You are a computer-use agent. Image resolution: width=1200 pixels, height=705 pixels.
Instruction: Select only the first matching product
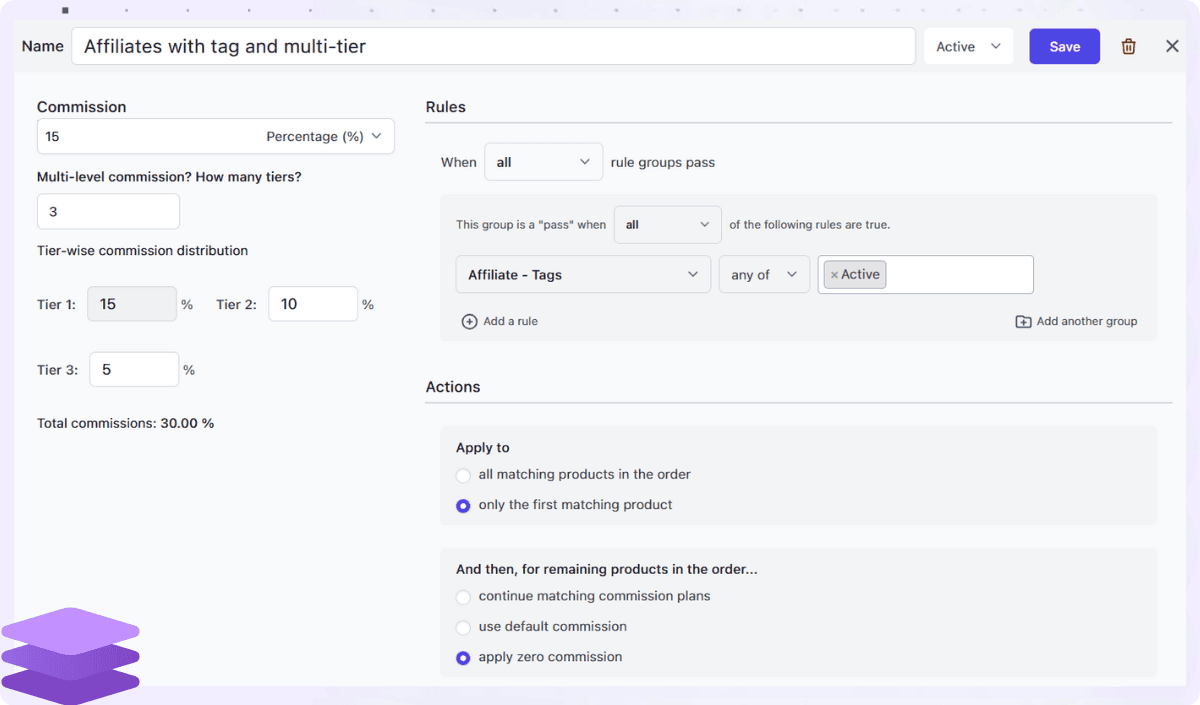pos(463,506)
